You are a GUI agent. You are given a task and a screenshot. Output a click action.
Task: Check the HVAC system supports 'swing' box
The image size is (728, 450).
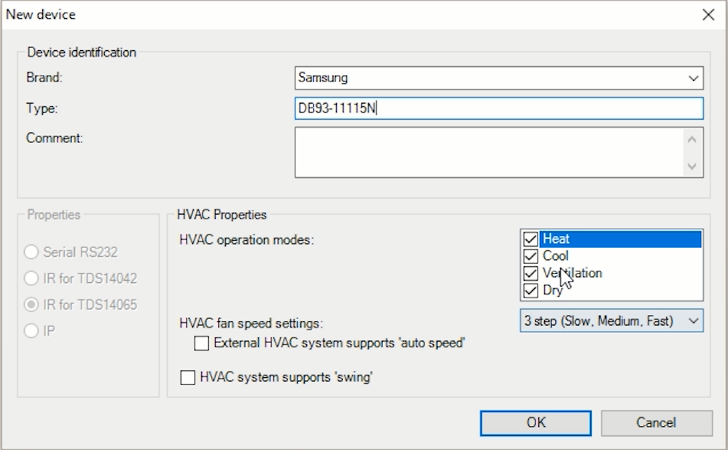click(187, 377)
